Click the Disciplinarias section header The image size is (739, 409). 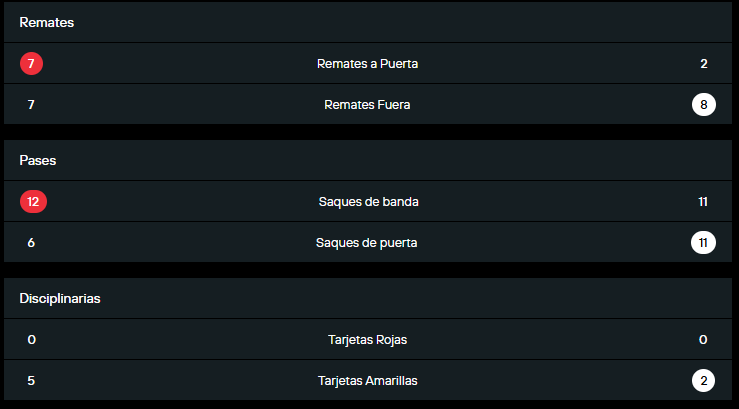pyautogui.click(x=60, y=298)
